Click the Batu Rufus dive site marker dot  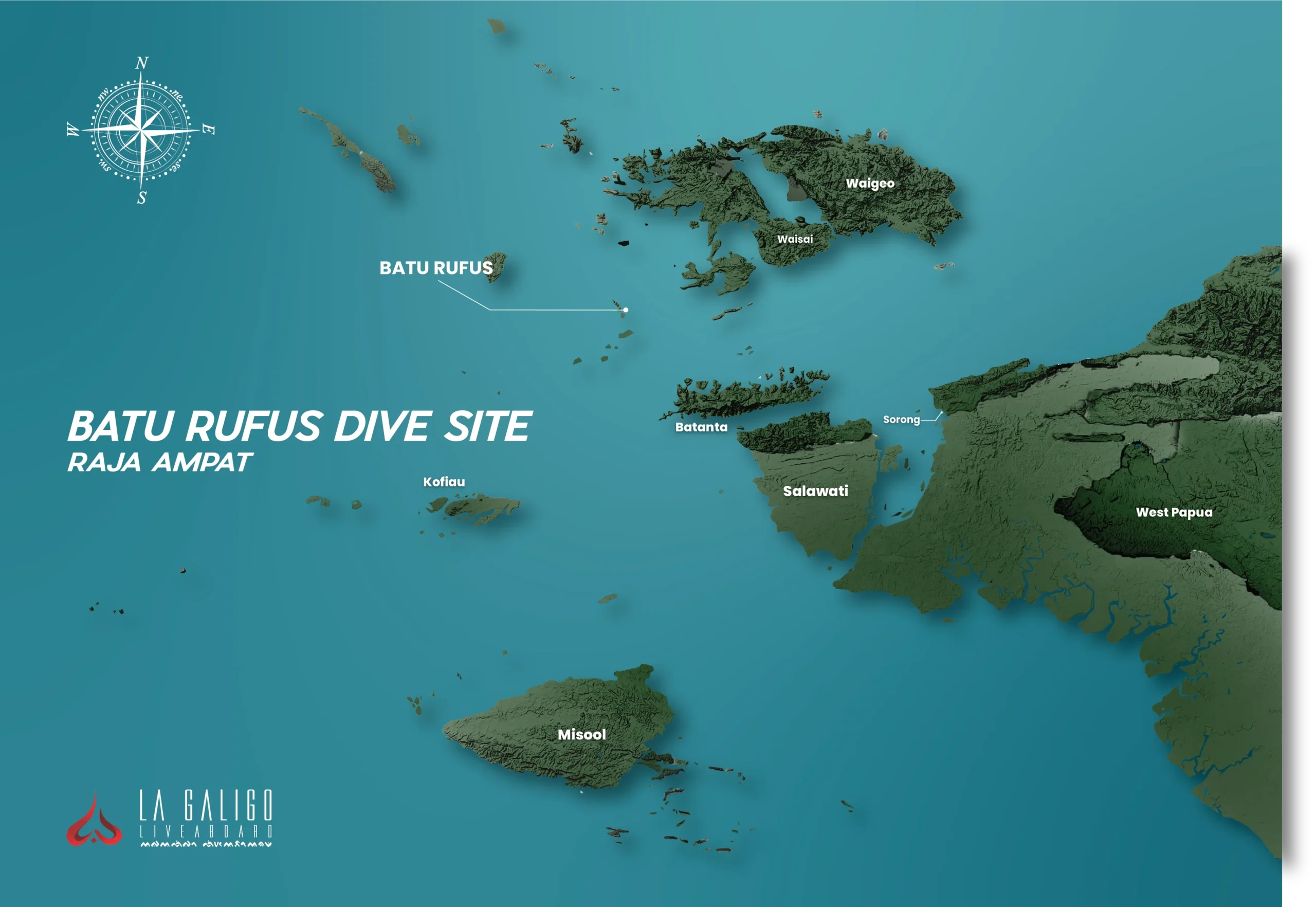click(626, 310)
